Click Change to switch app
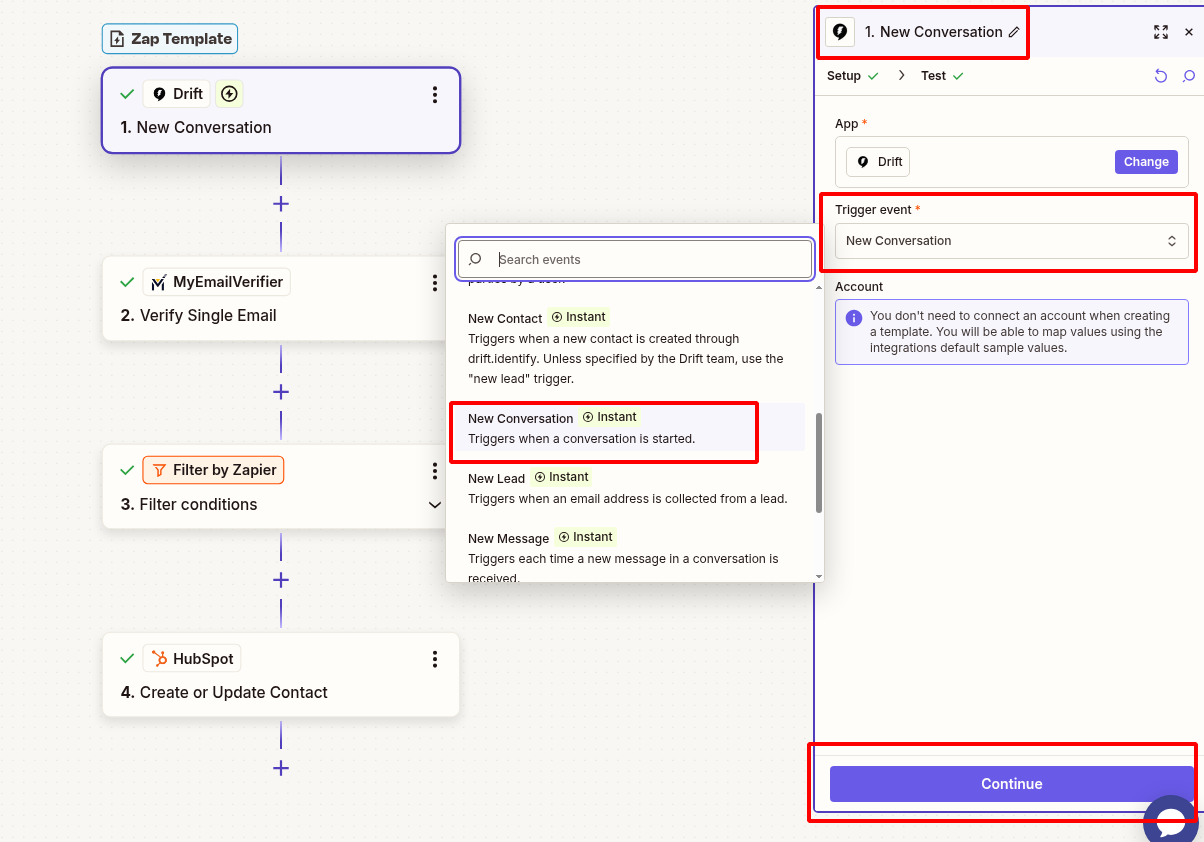This screenshot has width=1204, height=842. pyautogui.click(x=1145, y=162)
